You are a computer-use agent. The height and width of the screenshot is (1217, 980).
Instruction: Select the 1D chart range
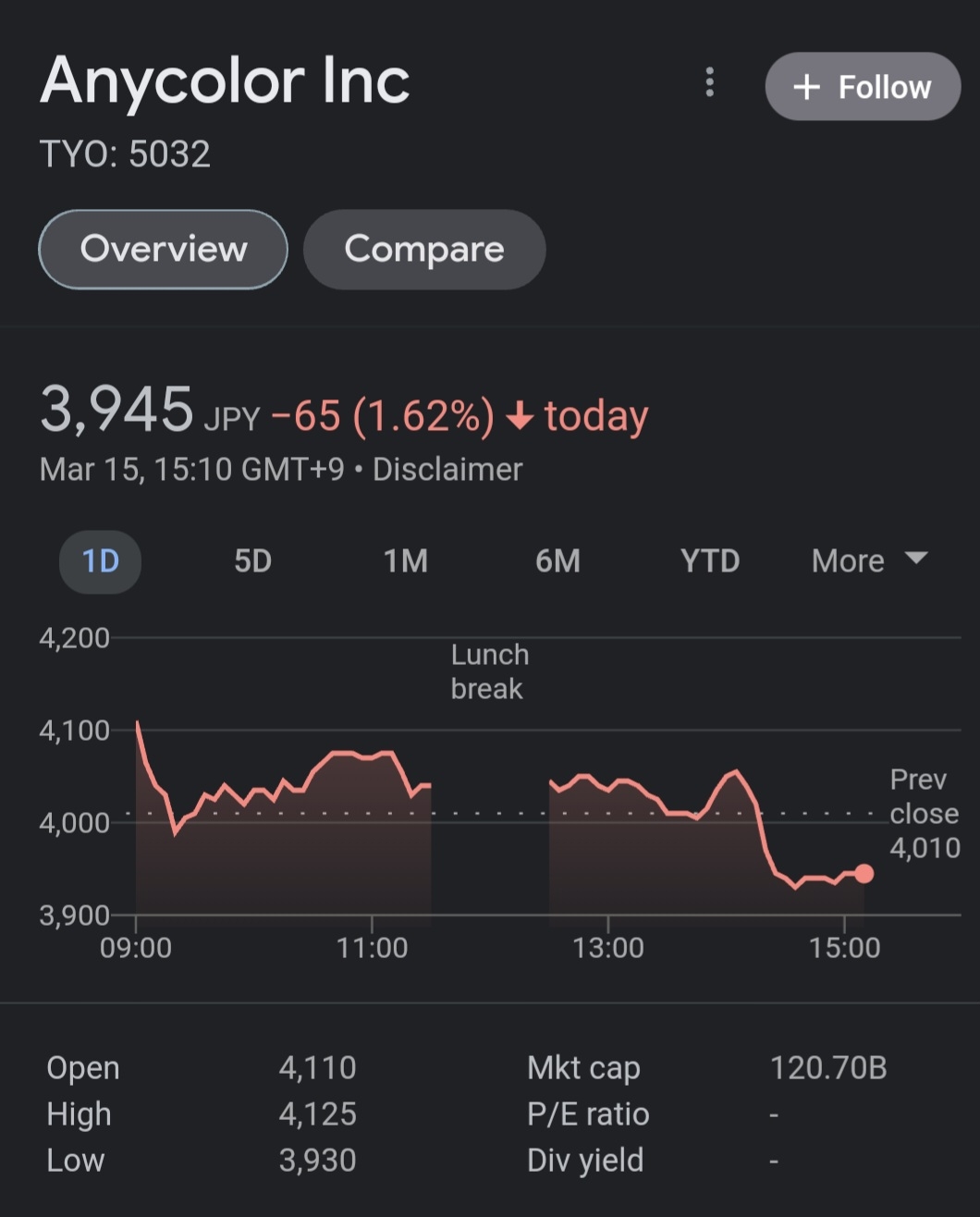[100, 561]
